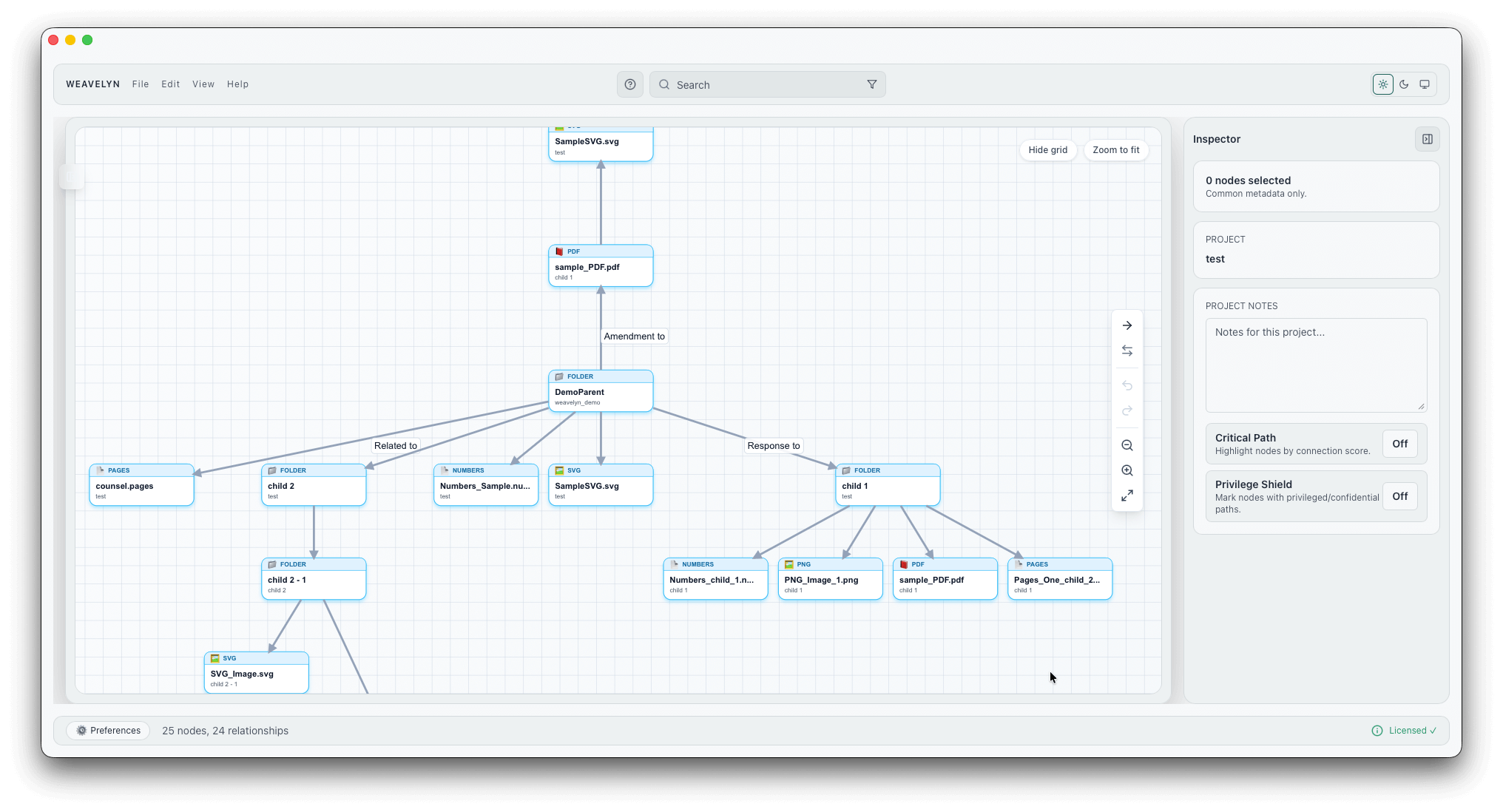The image size is (1503, 812).
Task: Open the Edit menu
Action: tap(170, 84)
